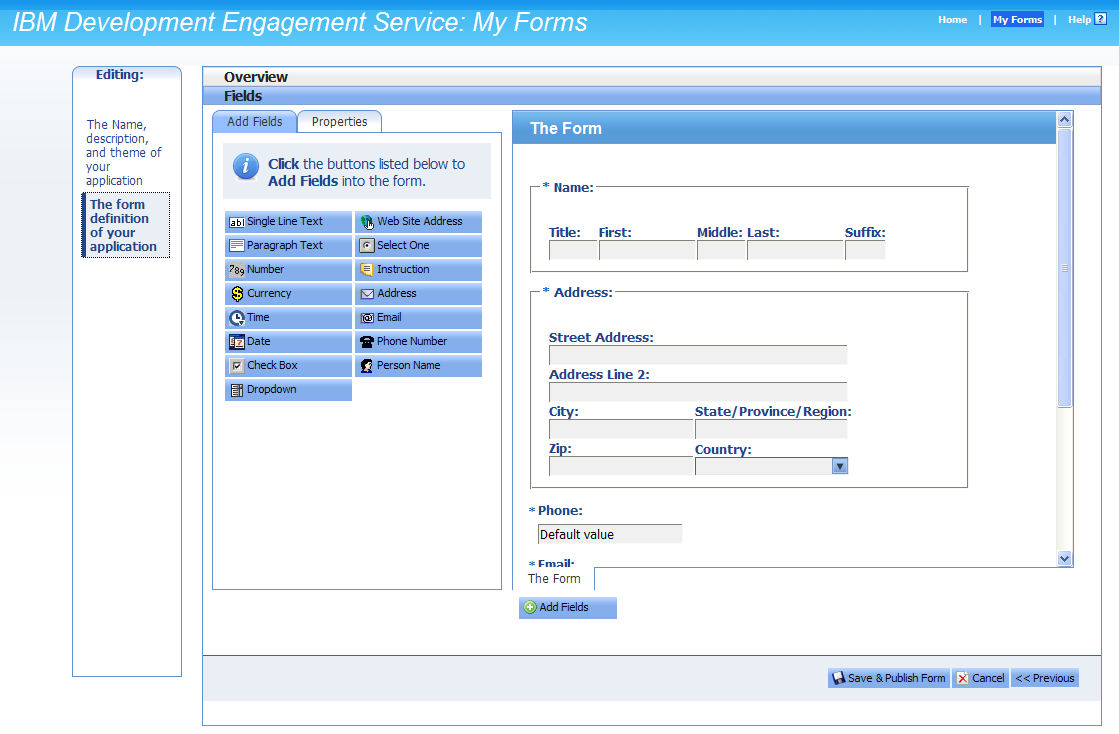Image resolution: width=1119 pixels, height=734 pixels.
Task: Click the Middle name input field
Action: 721,250
